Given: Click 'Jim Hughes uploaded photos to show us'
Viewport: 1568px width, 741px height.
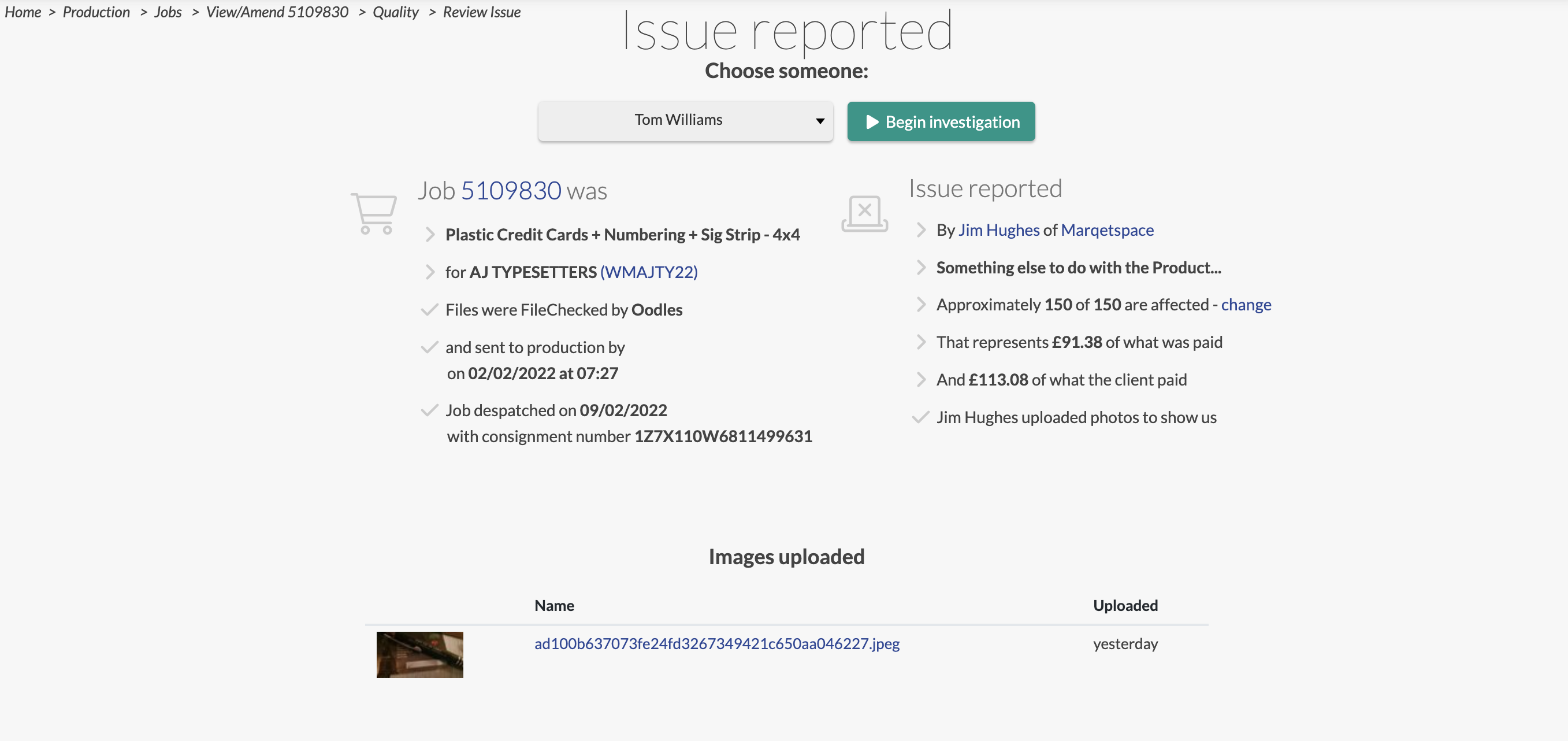Looking at the screenshot, I should (1076, 418).
